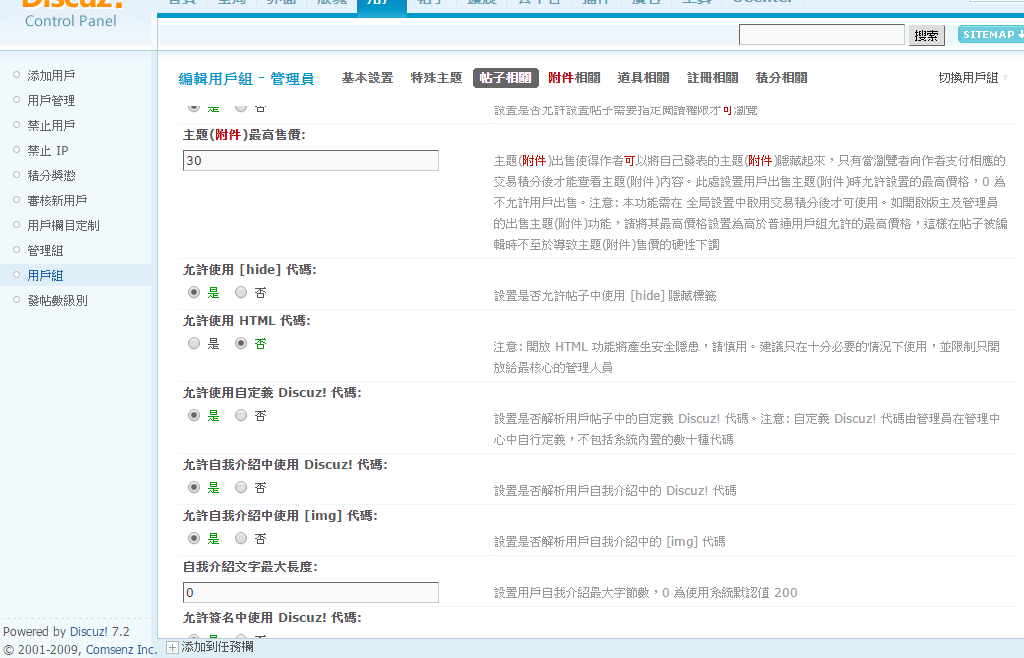Choose 否 for 允許使用自定義 Discuz! 代碼
This screenshot has width=1024, height=658.
point(241,415)
